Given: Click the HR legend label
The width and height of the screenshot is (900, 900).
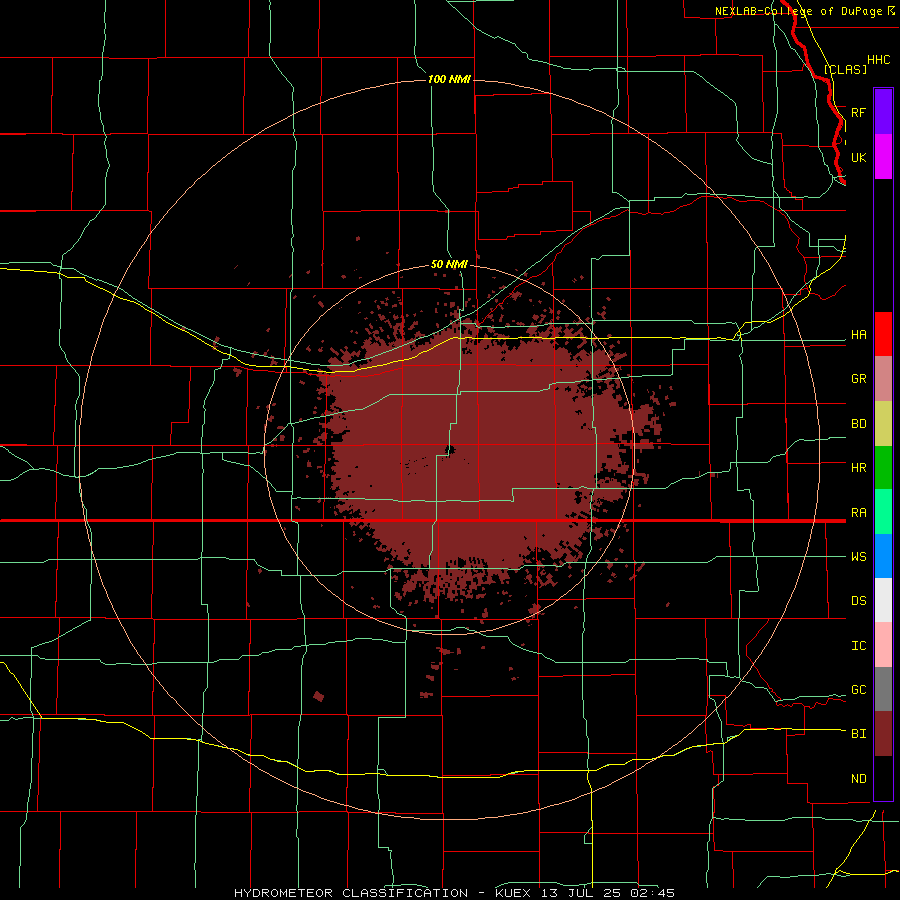Looking at the screenshot, I should (858, 468).
